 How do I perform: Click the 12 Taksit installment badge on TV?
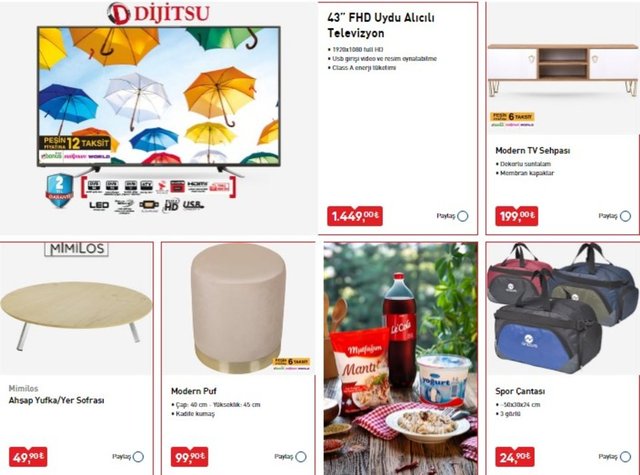(x=76, y=143)
